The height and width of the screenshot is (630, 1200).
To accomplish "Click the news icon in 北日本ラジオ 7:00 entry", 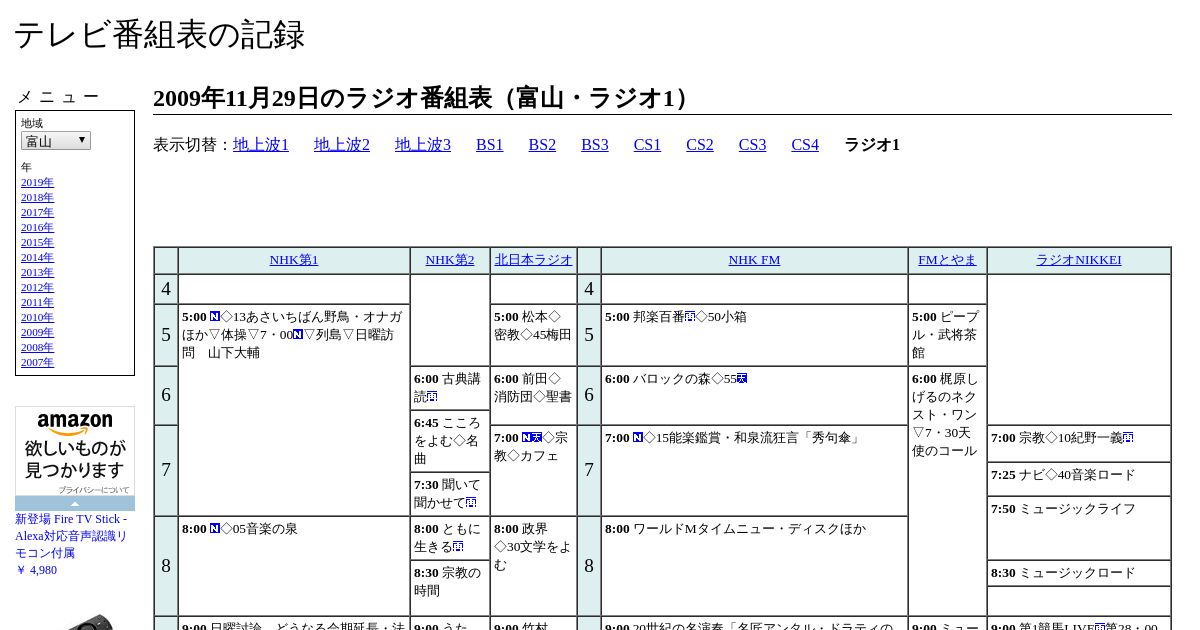I will (x=527, y=438).
